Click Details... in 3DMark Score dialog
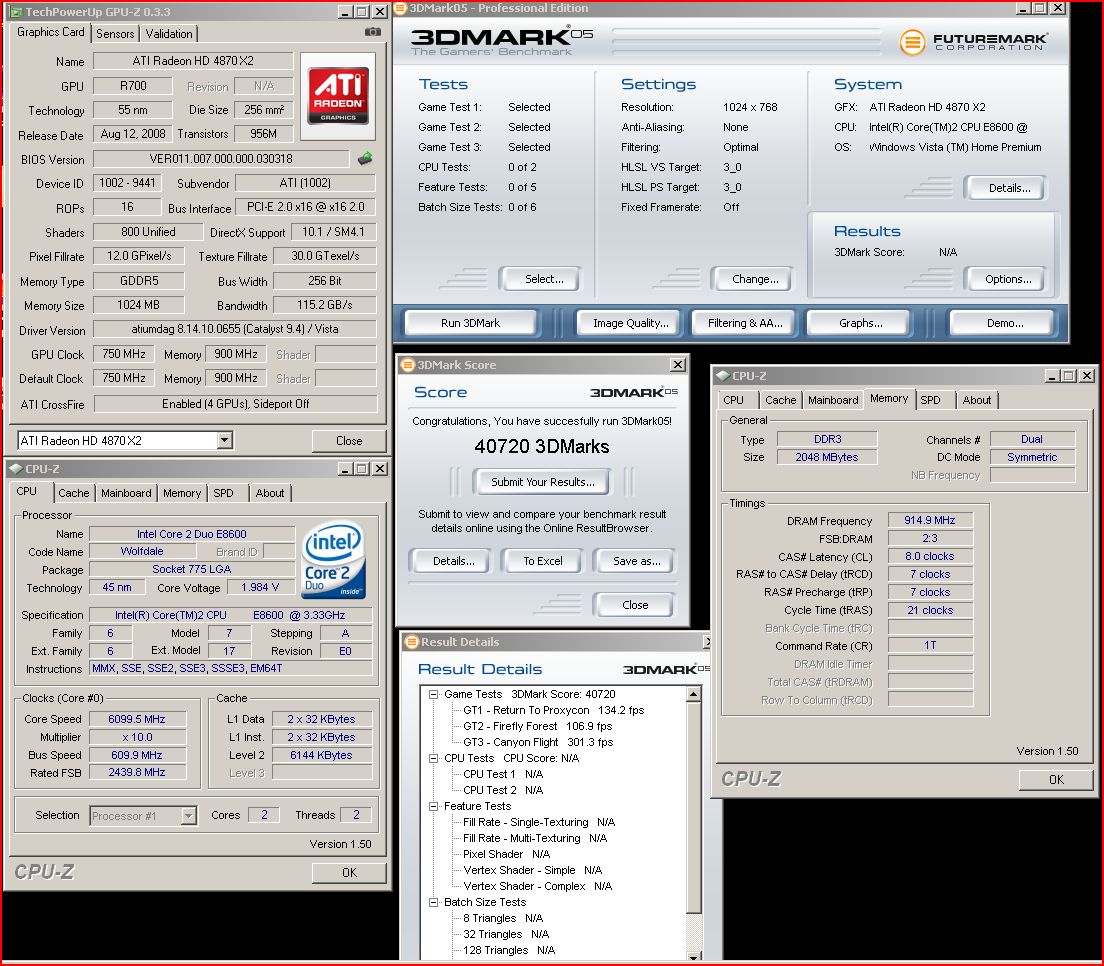1104x966 pixels. point(453,561)
